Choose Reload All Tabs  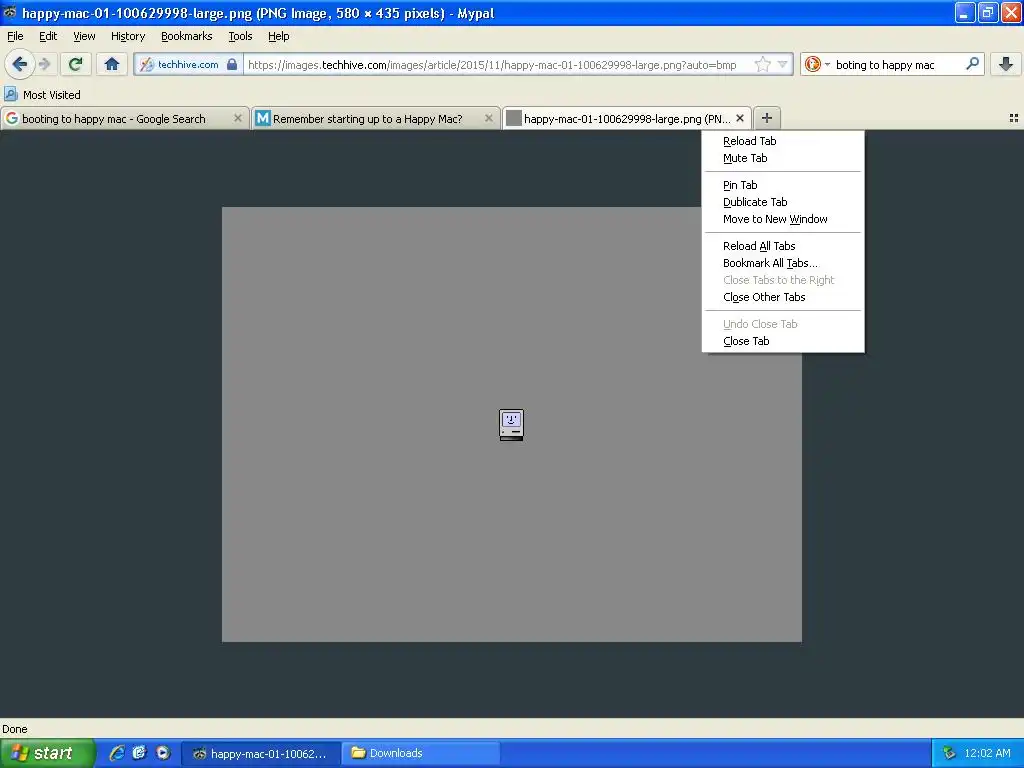[782, 246]
